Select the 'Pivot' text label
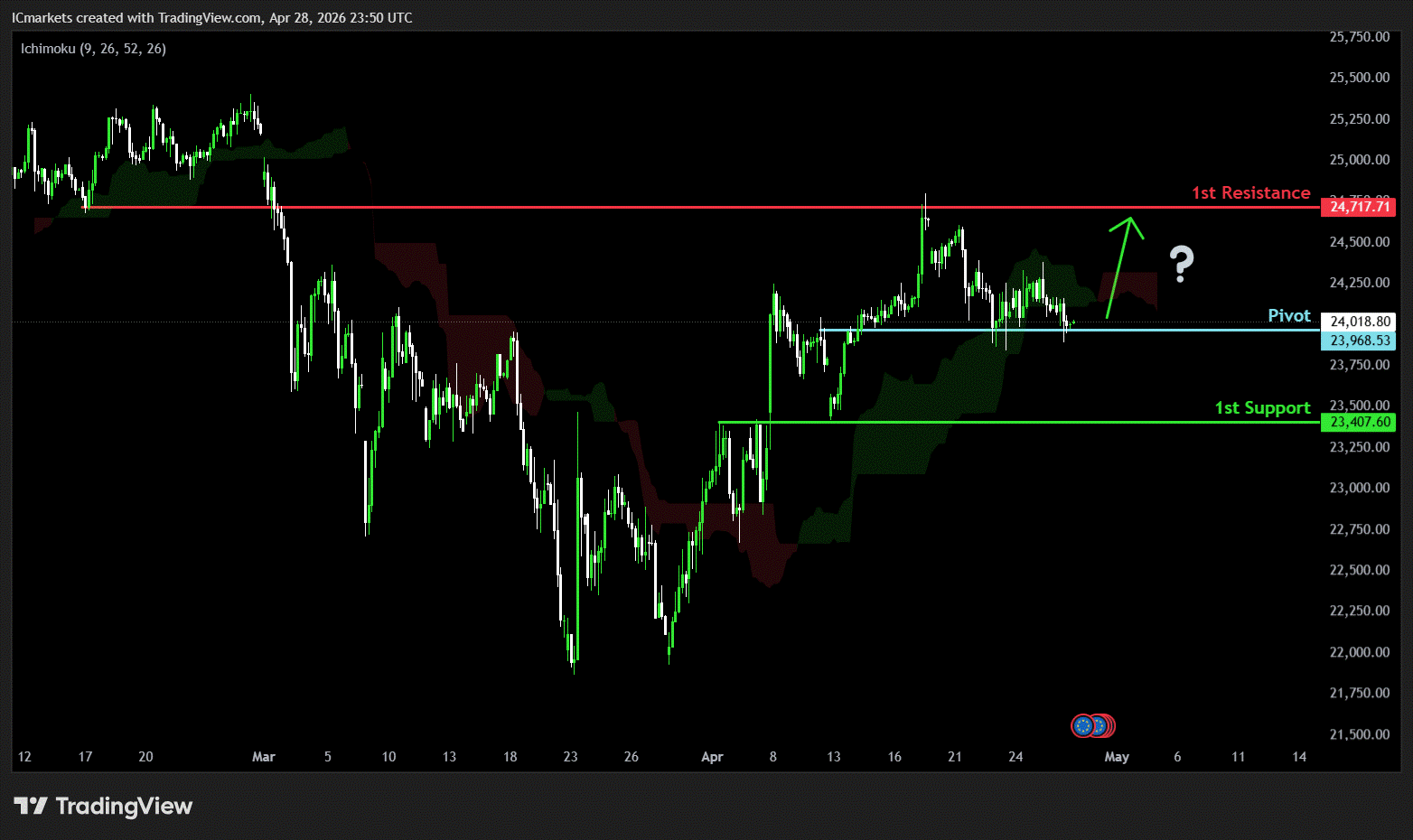 pos(1288,315)
